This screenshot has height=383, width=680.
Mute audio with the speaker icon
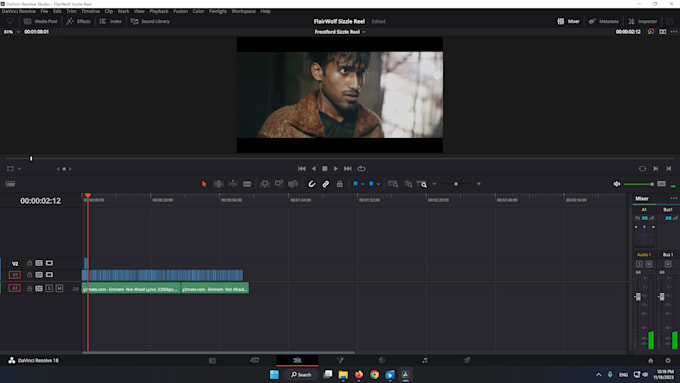pos(617,184)
